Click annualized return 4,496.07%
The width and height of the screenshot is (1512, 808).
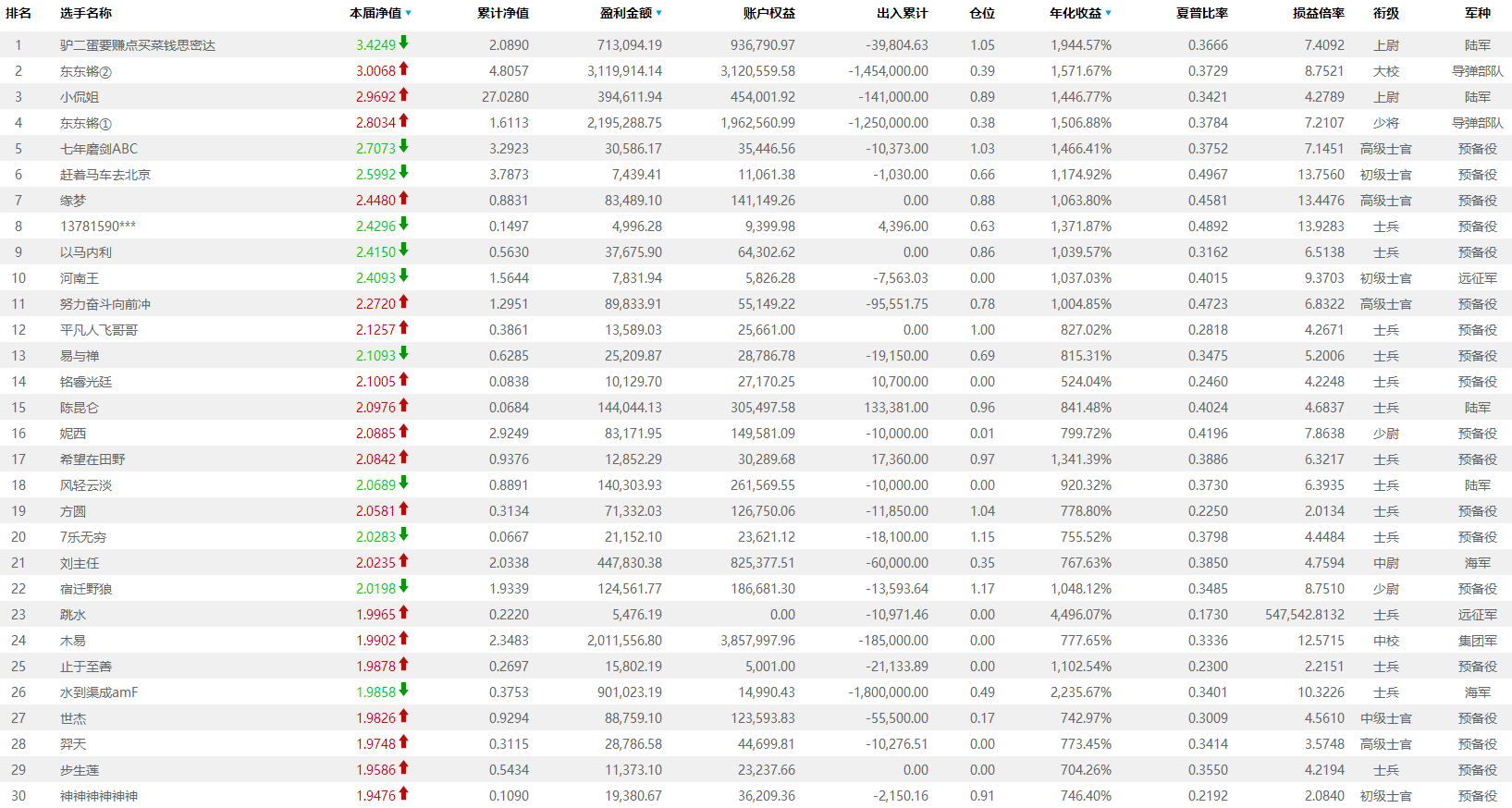click(x=1081, y=615)
